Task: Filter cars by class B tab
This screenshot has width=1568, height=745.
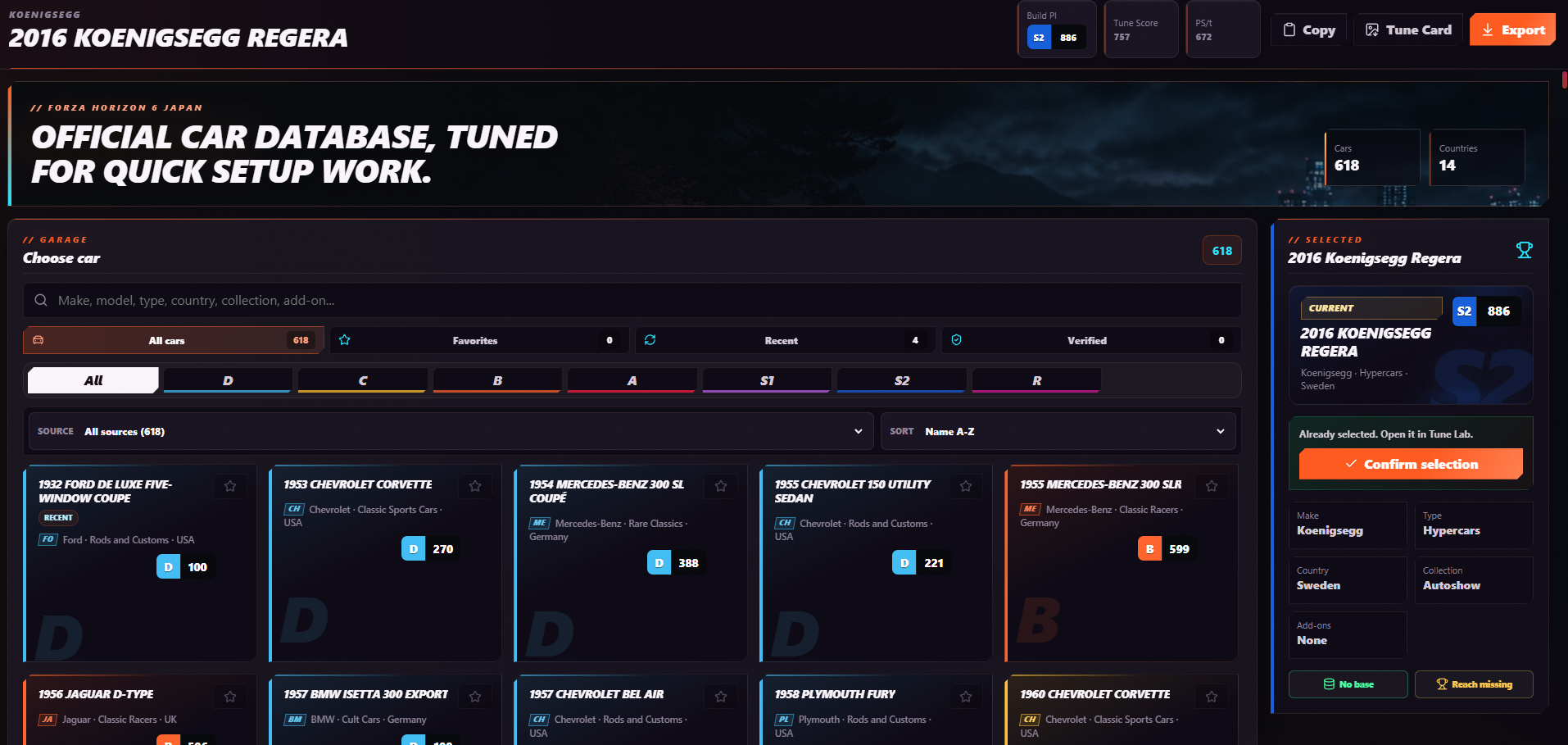Action: coord(497,380)
